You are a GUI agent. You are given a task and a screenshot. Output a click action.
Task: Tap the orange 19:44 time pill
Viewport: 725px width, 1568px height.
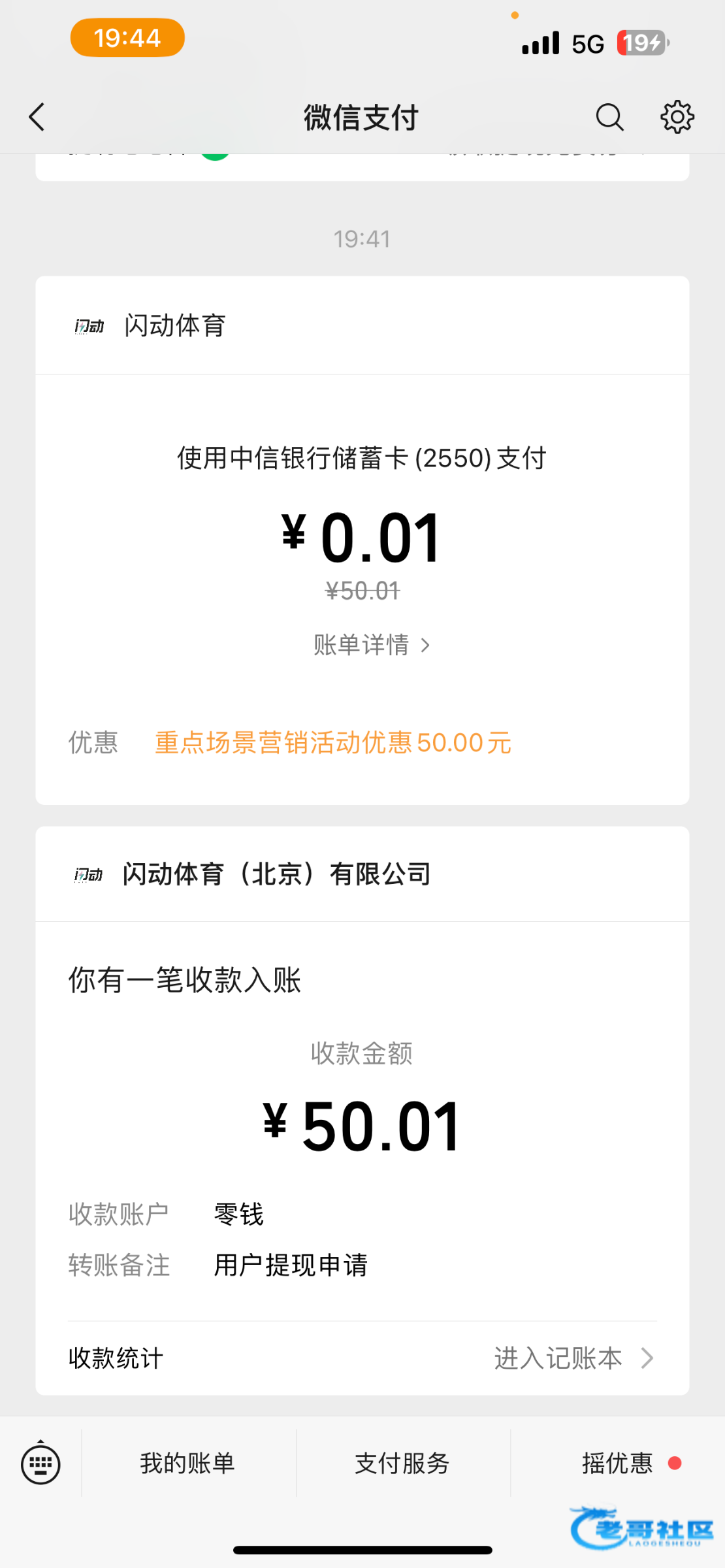(127, 38)
